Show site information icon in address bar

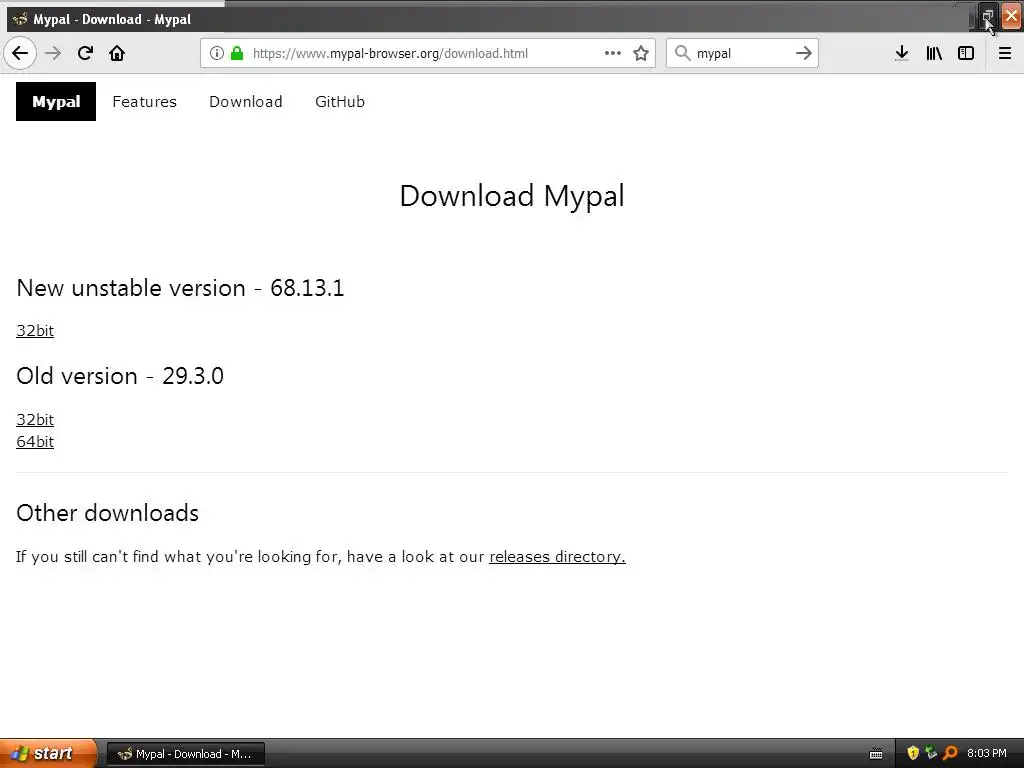(217, 54)
